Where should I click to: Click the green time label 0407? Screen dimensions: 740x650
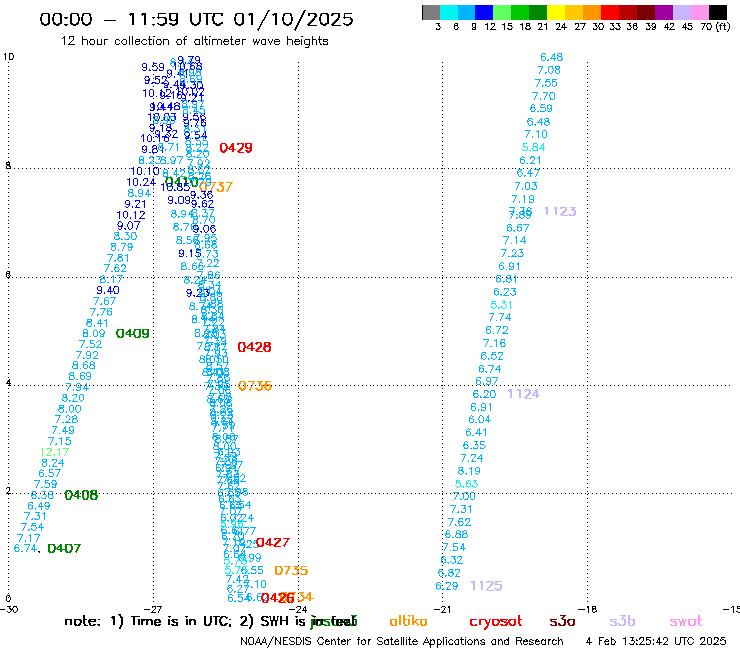pyautogui.click(x=64, y=549)
